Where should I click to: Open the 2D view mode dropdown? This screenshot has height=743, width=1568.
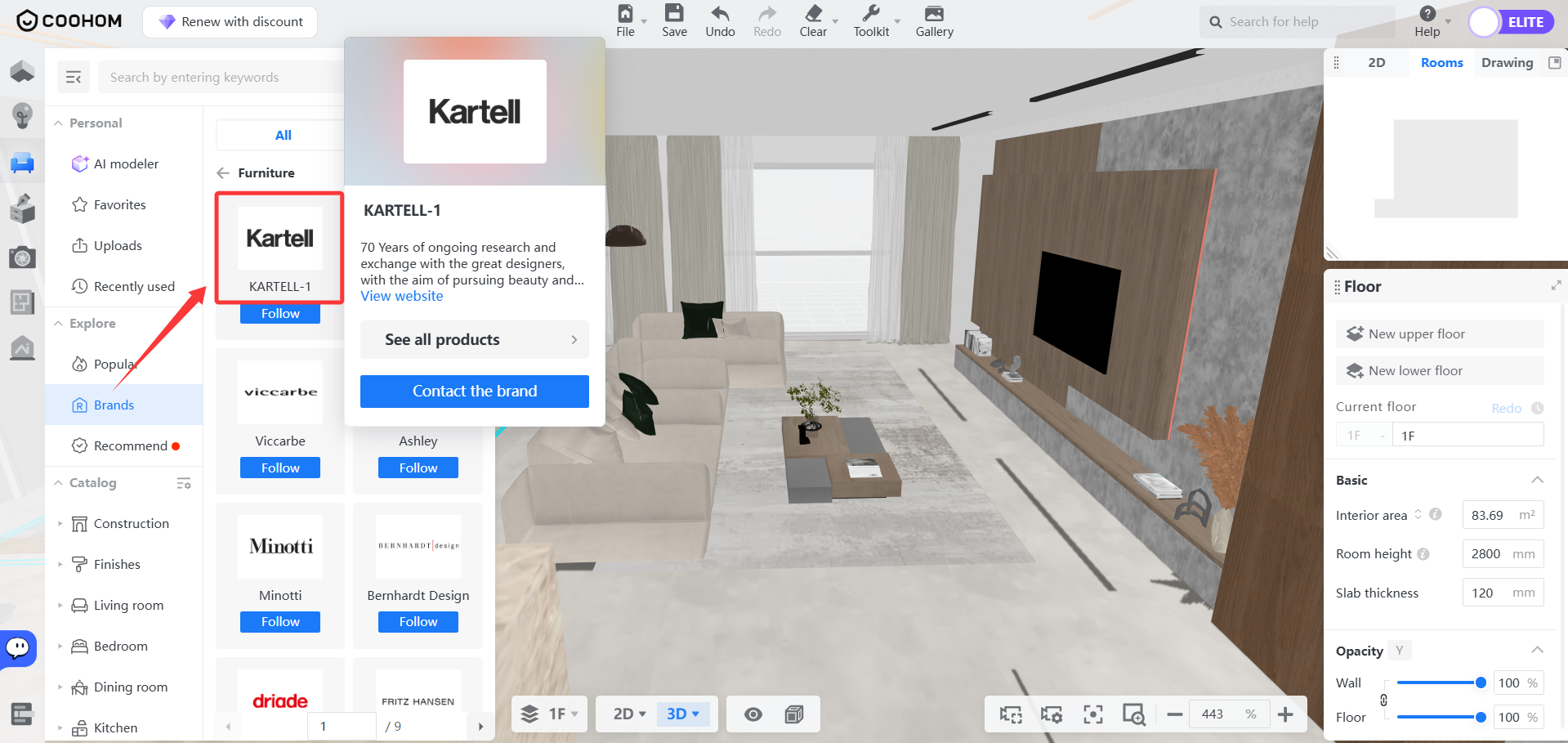pos(629,714)
